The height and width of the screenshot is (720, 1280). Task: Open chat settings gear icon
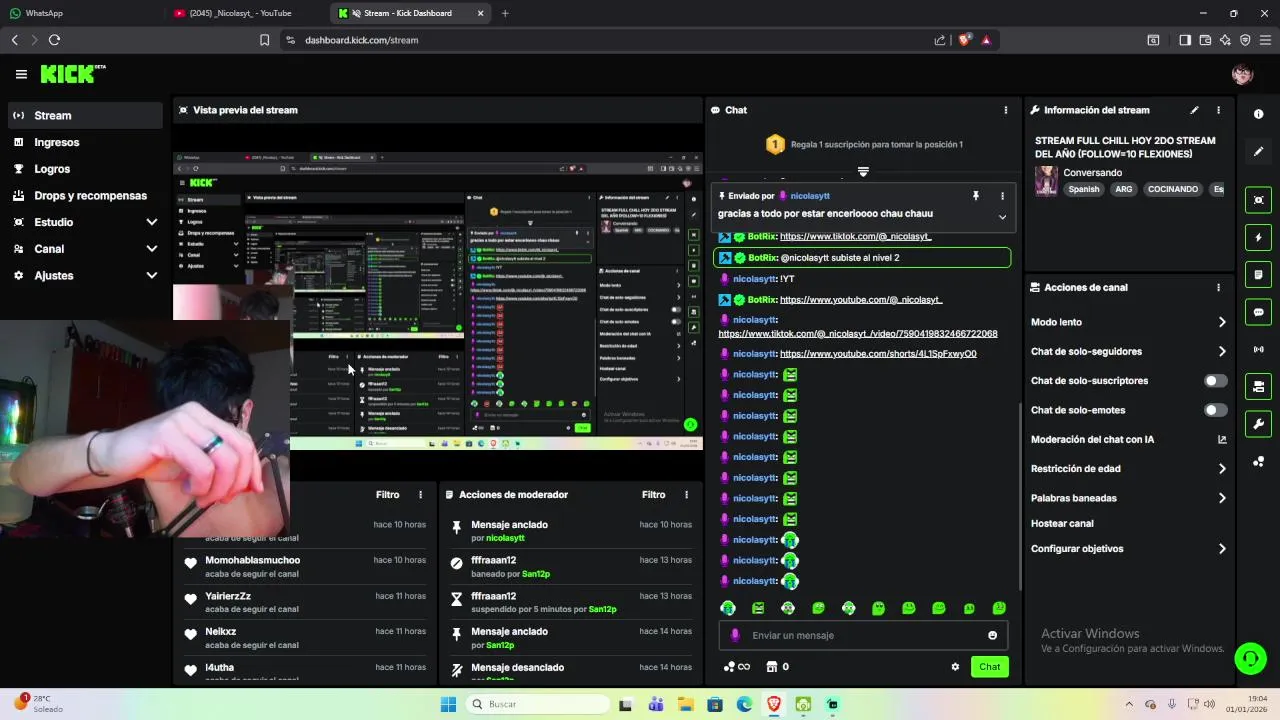point(955,667)
